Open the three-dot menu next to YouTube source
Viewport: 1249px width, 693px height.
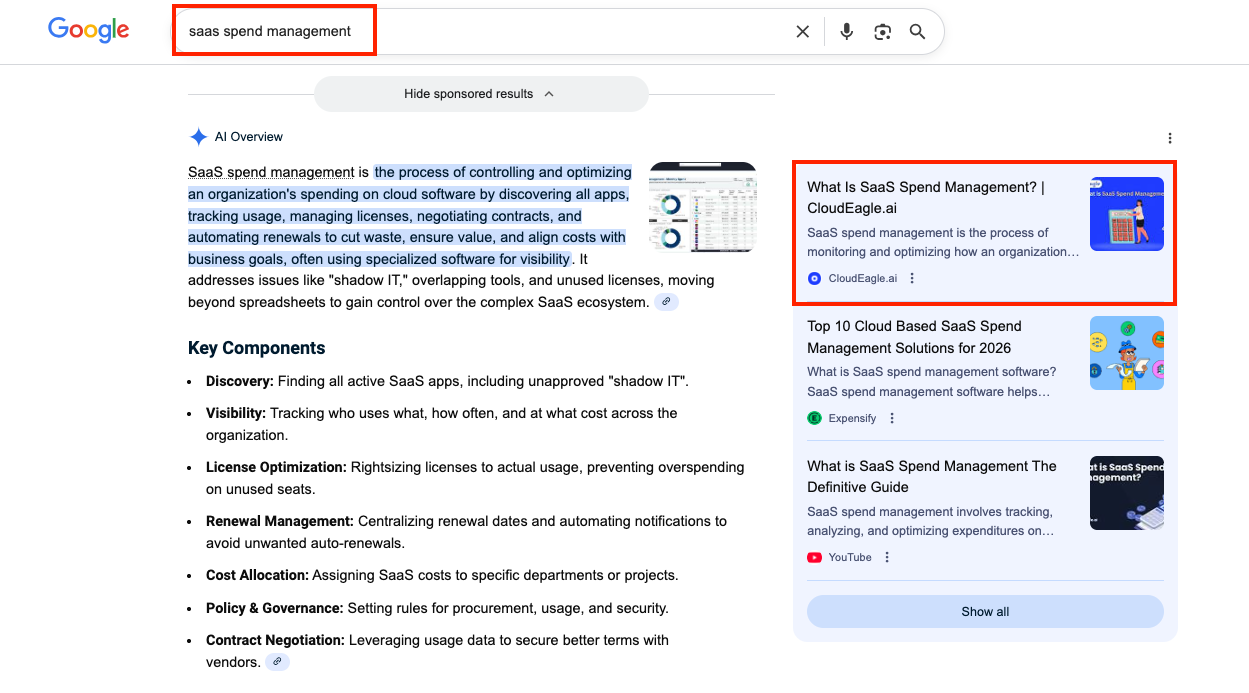tap(886, 557)
